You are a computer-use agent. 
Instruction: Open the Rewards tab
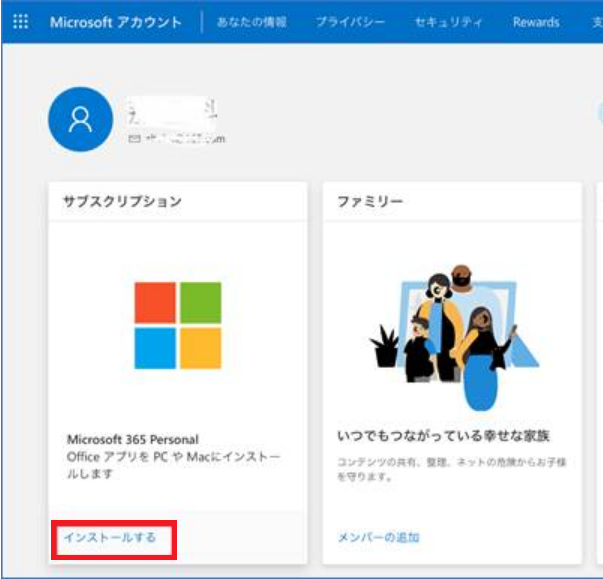[536, 22]
